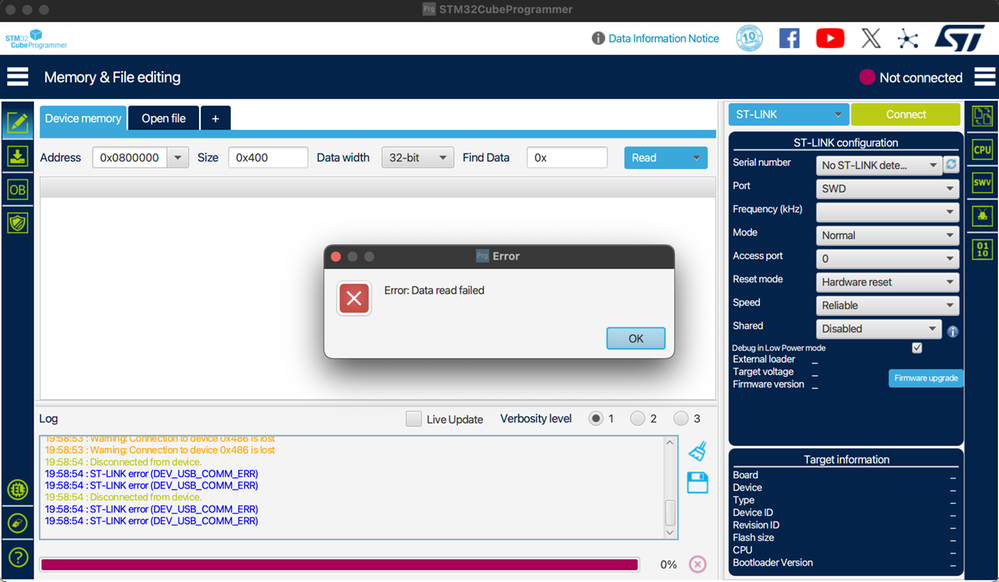Open the Reset mode Hardware reset dropdown
The width and height of the screenshot is (999, 582).
[888, 282]
